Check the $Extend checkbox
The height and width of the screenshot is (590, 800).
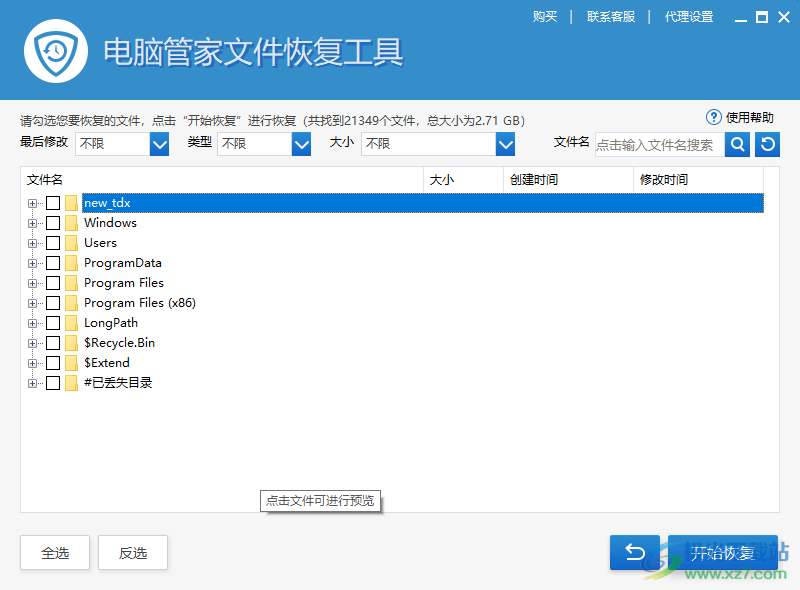[x=53, y=363]
